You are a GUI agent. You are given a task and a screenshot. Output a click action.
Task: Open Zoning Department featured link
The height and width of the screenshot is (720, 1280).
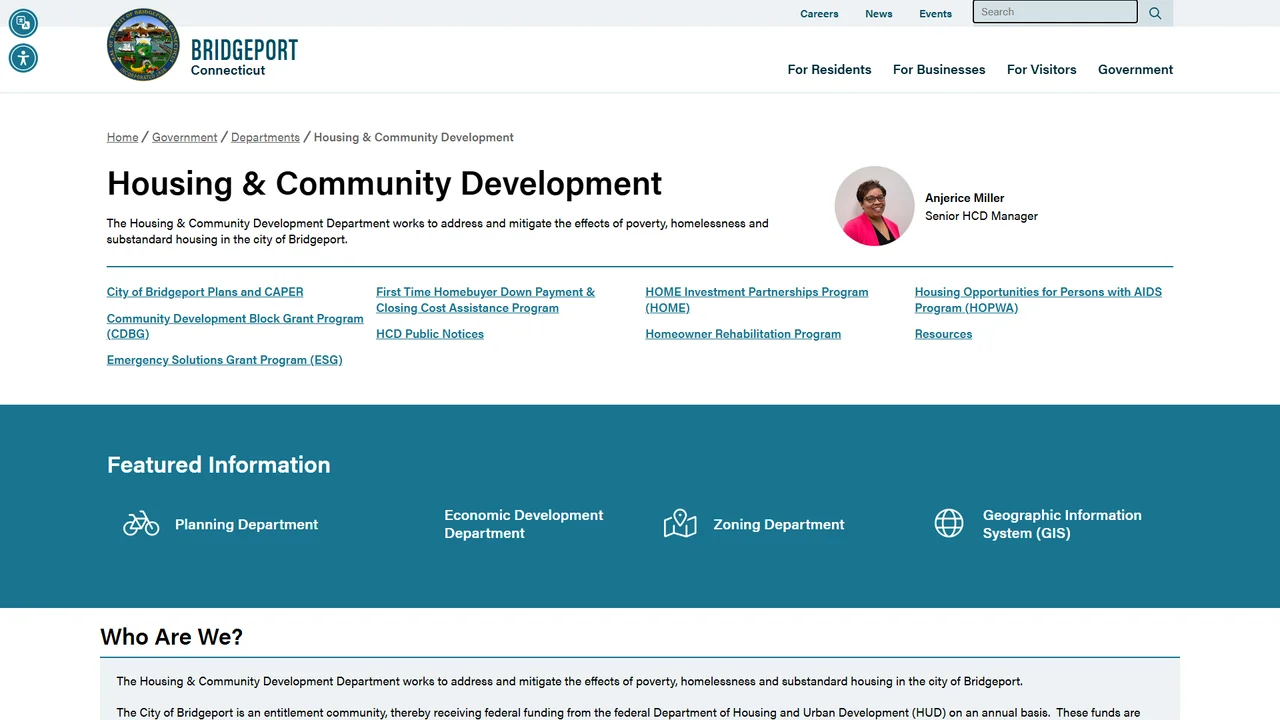coord(779,524)
